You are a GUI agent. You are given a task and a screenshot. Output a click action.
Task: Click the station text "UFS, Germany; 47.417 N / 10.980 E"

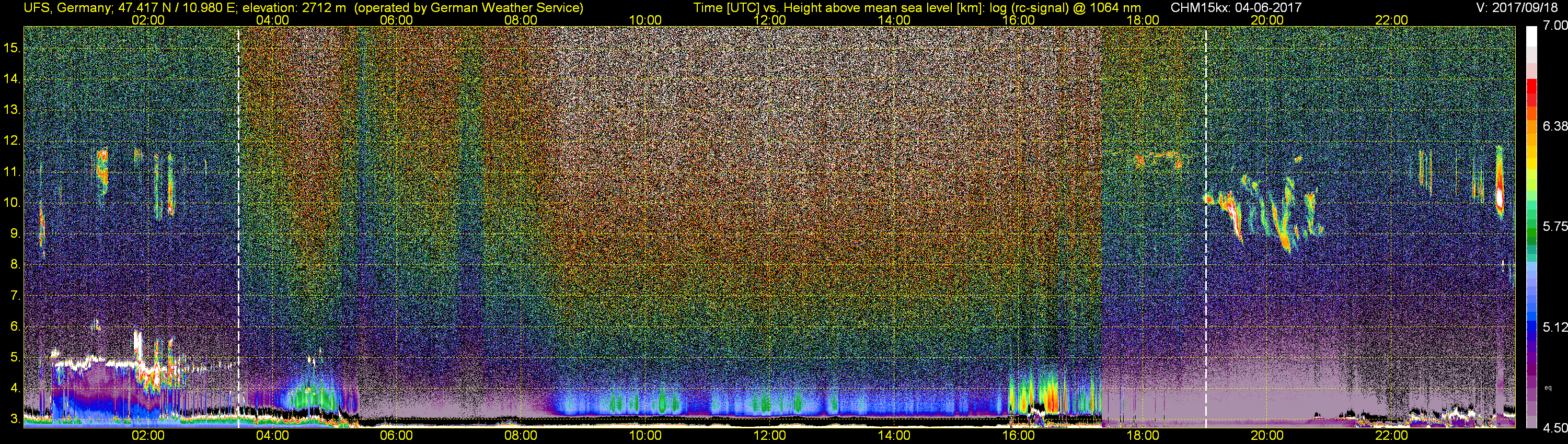[131, 7]
